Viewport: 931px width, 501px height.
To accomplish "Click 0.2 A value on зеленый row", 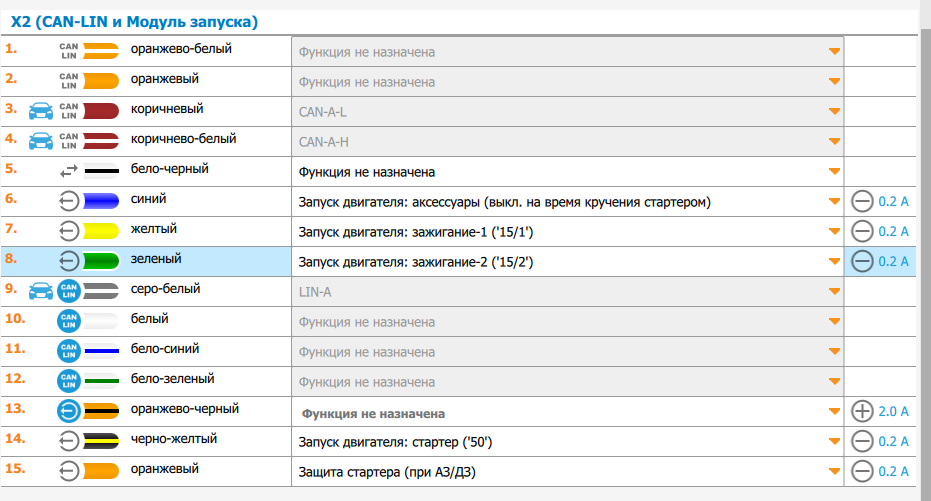I will pyautogui.click(x=893, y=262).
